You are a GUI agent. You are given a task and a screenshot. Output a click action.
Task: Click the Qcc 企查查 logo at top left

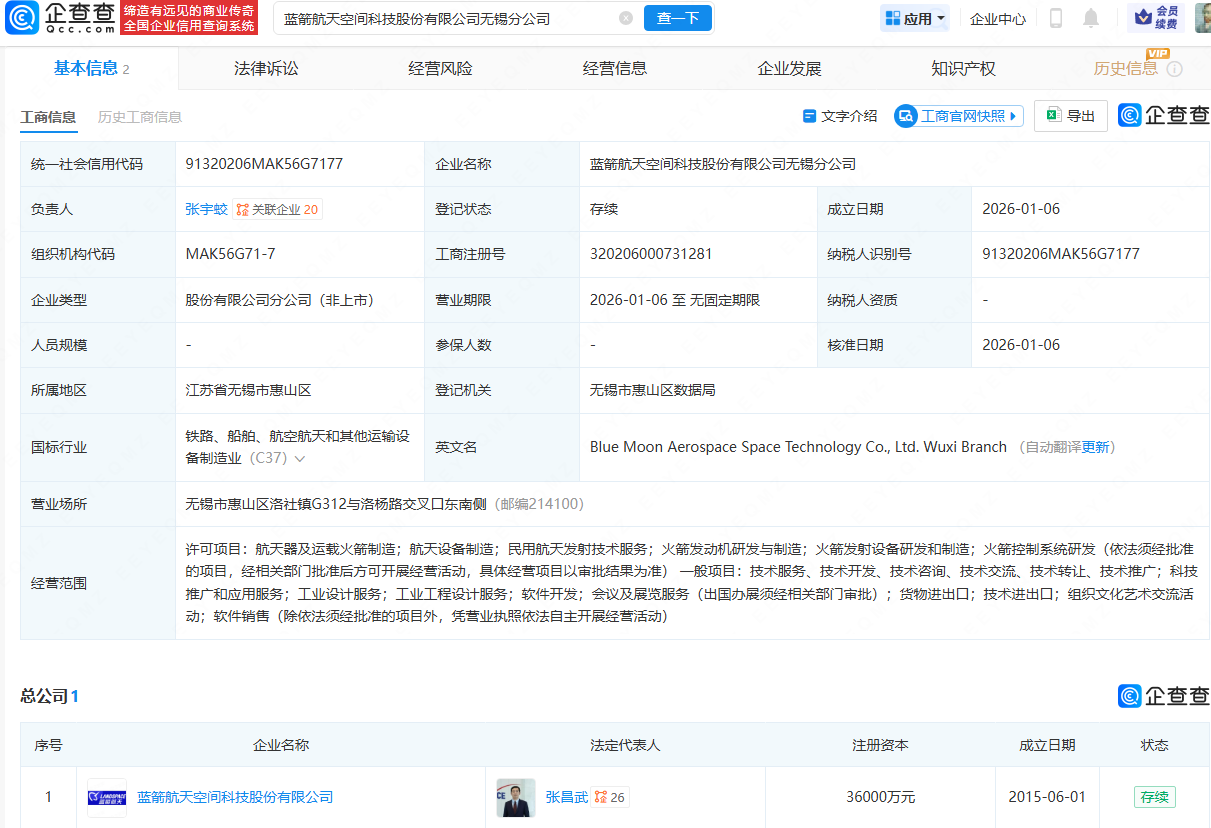tap(60, 17)
